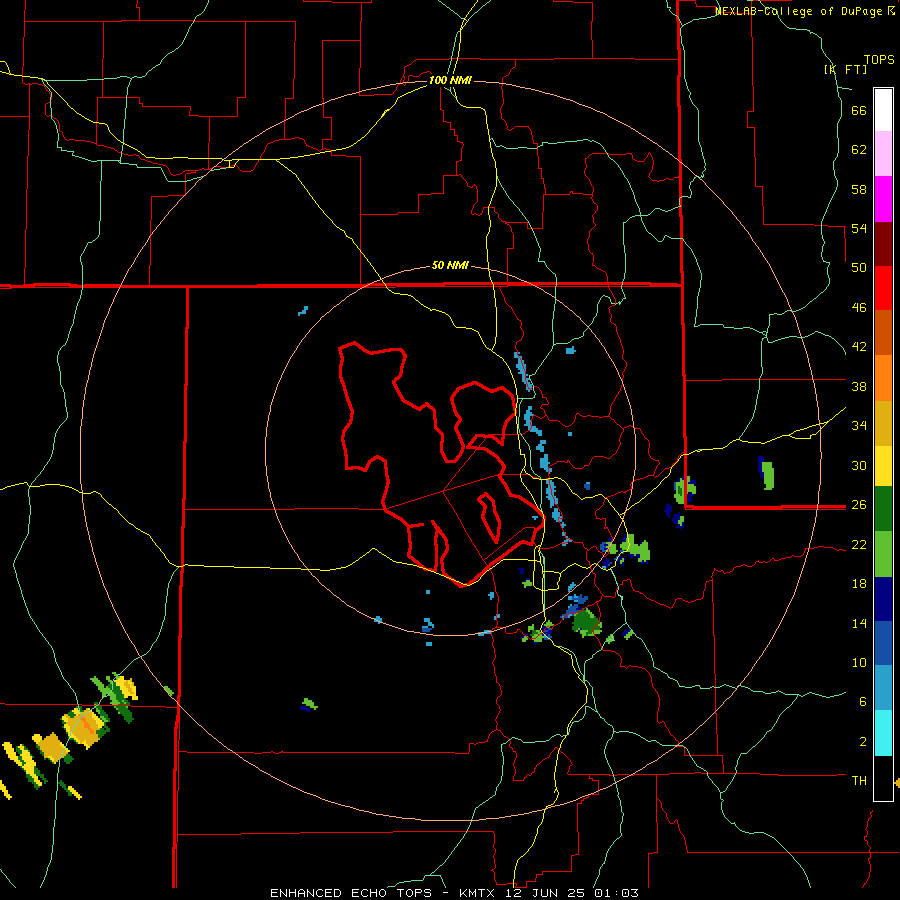
Task: Click the cyan 2-6 legend swatch
Action: [883, 733]
